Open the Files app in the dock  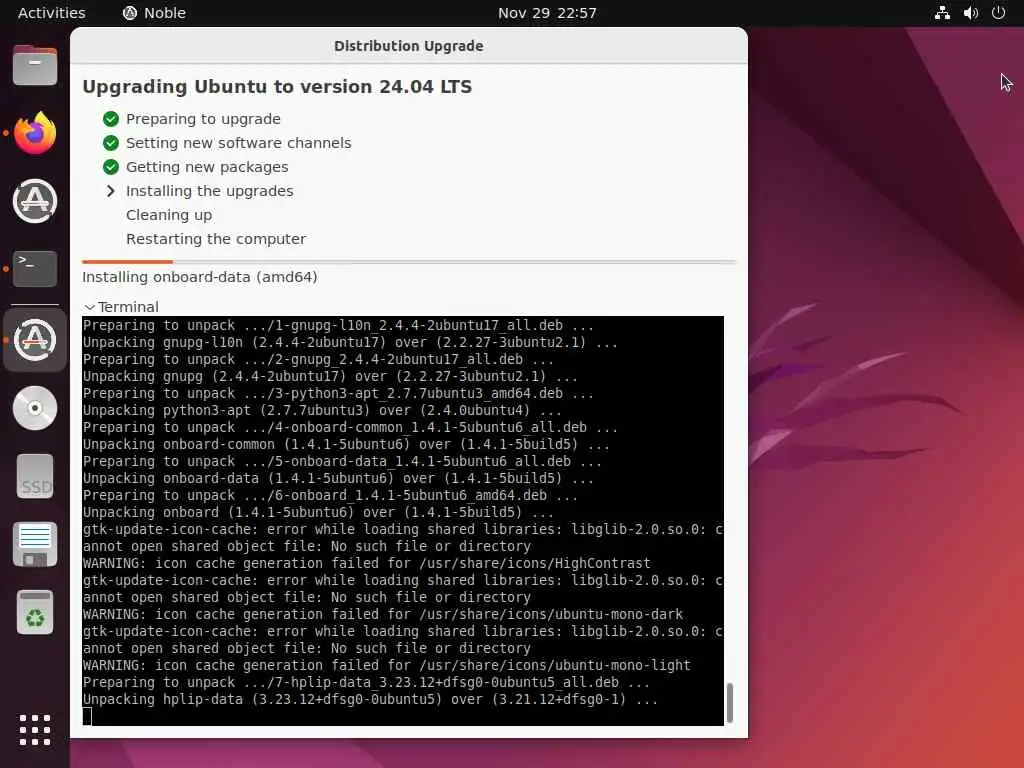pyautogui.click(x=35, y=65)
